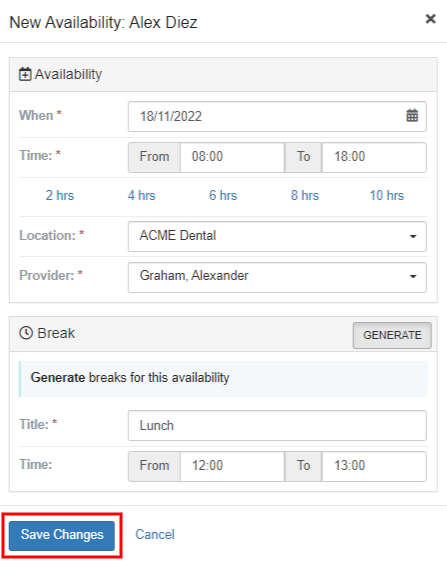Expand the Provider dropdown arrow
Image resolution: width=447 pixels, height=566 pixels.
click(413, 277)
